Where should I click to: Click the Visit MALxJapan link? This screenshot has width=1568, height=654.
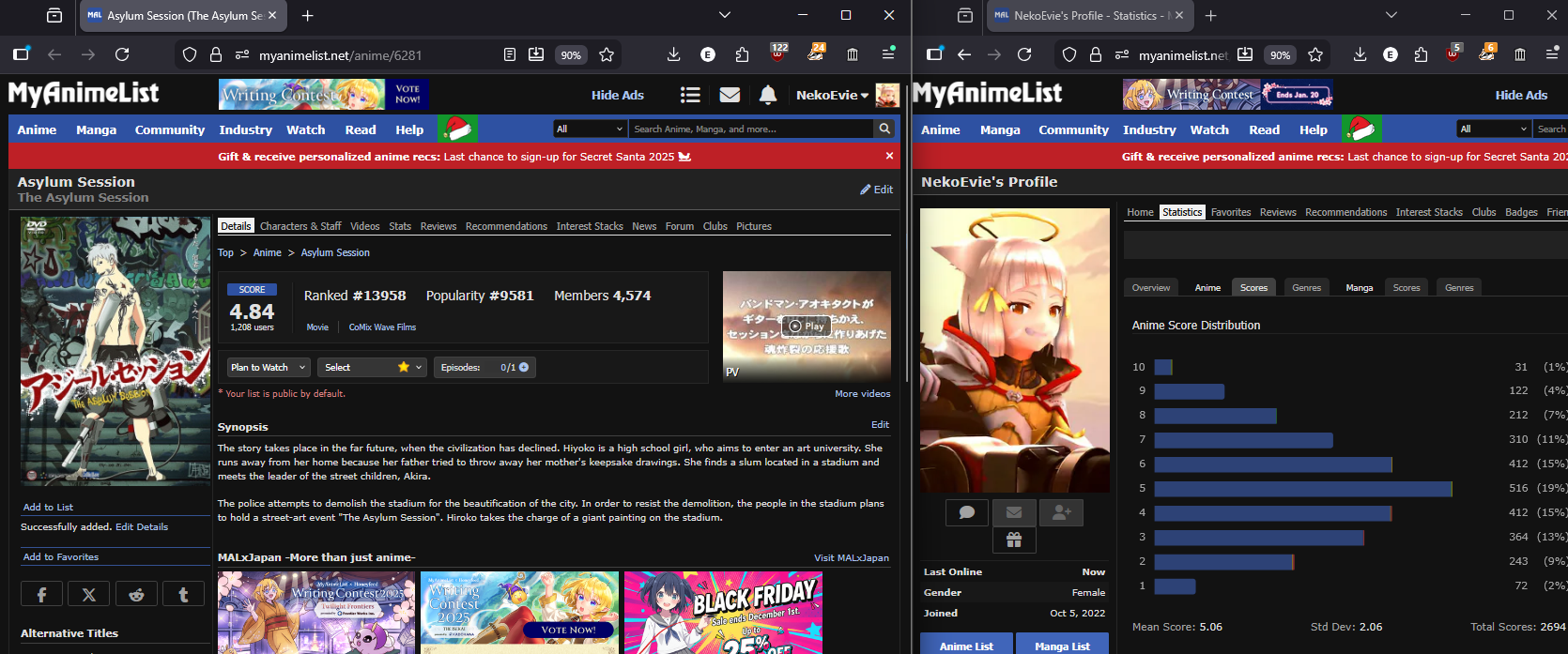[852, 558]
